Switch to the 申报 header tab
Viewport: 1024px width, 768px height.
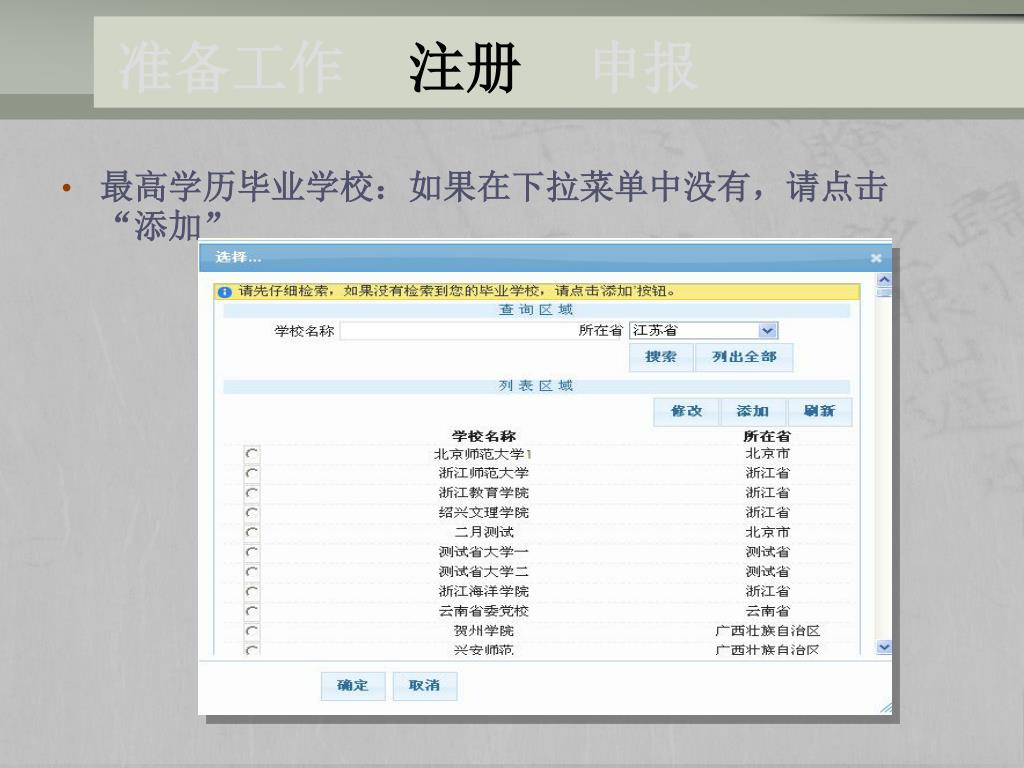tap(643, 69)
